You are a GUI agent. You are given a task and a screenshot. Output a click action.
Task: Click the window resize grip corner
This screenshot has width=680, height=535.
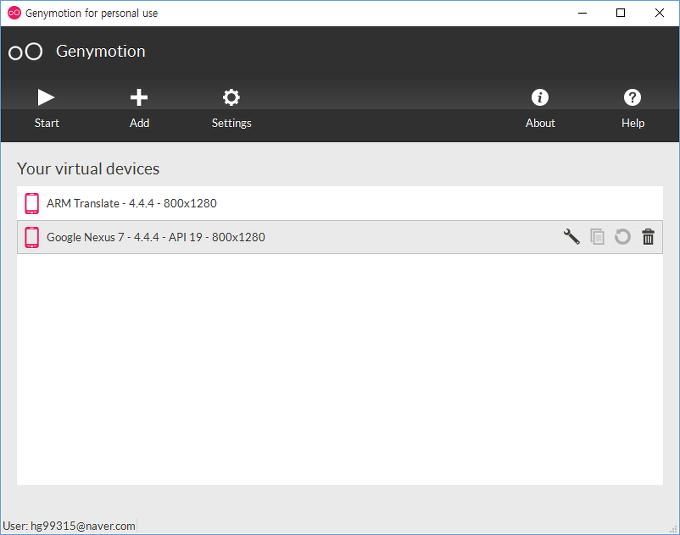[x=673, y=529]
